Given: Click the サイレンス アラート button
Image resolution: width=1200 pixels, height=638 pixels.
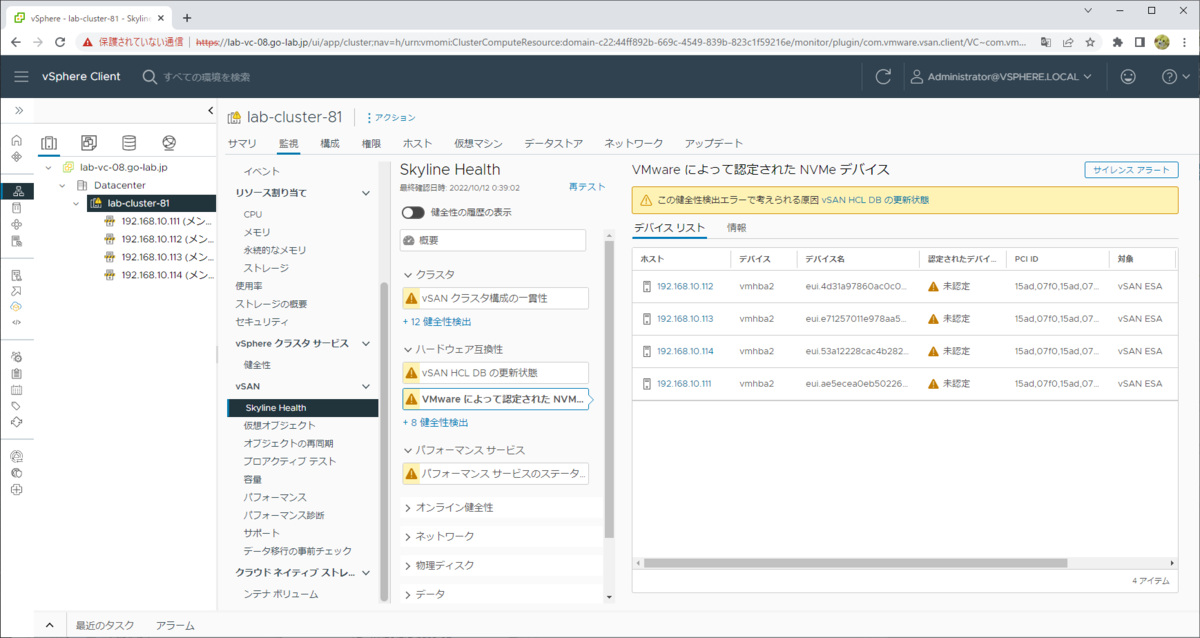Looking at the screenshot, I should pyautogui.click(x=1132, y=170).
